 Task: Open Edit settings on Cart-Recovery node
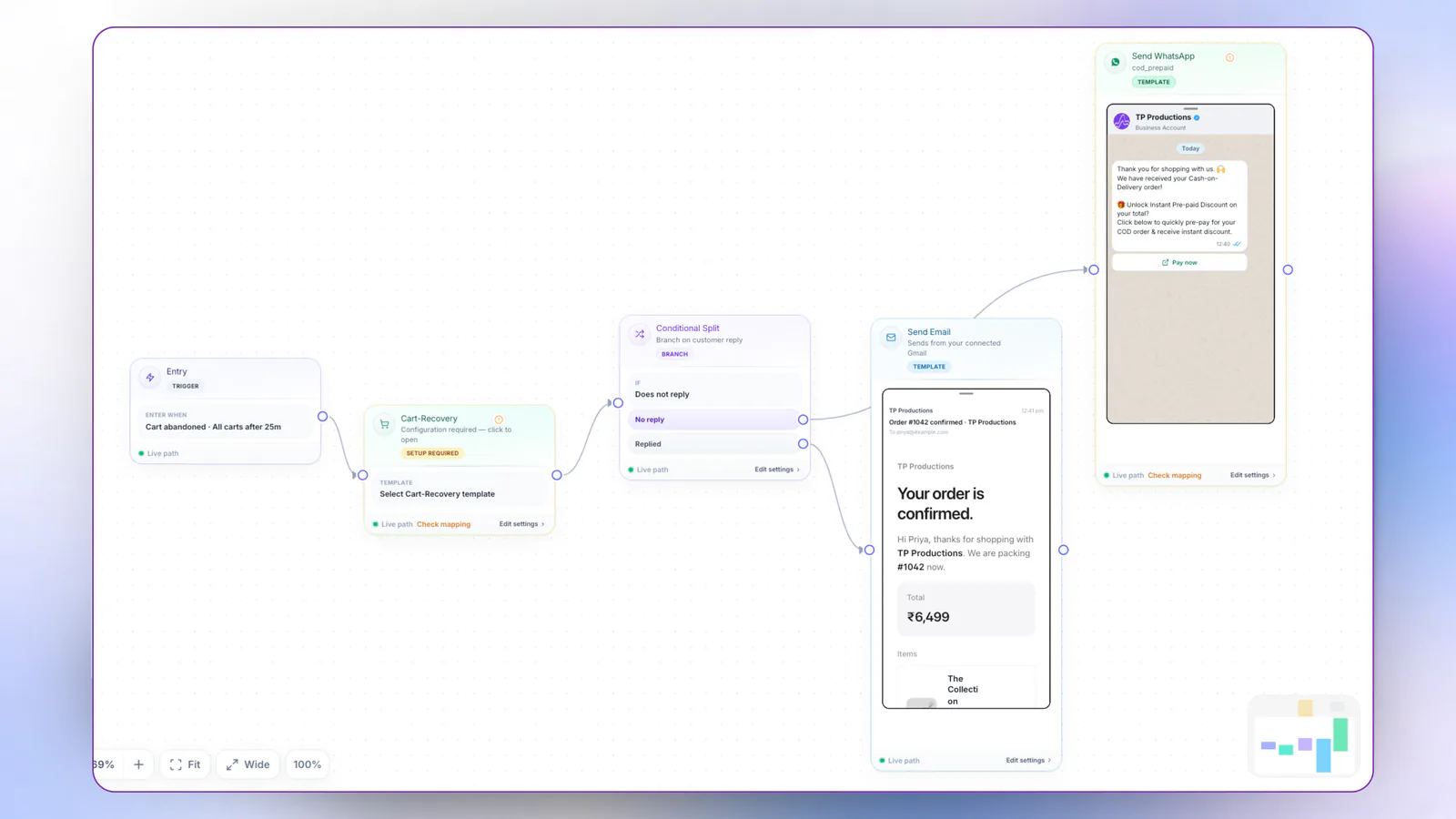tap(521, 524)
